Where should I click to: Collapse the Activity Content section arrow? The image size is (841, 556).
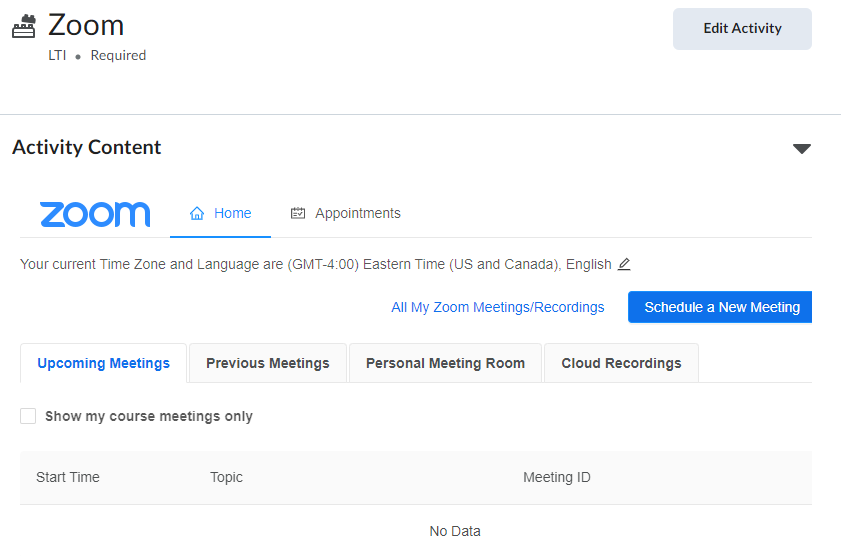pyautogui.click(x=802, y=149)
